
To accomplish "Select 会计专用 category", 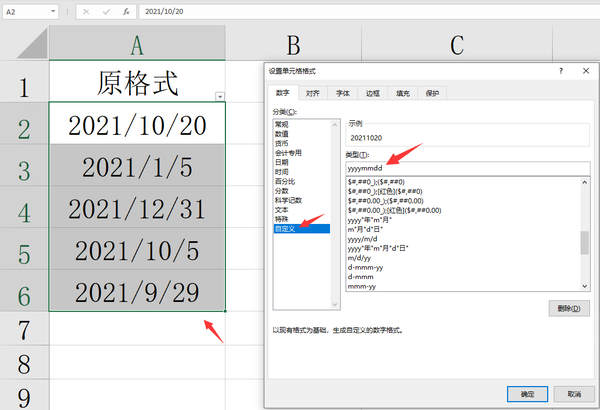I will tap(302, 153).
